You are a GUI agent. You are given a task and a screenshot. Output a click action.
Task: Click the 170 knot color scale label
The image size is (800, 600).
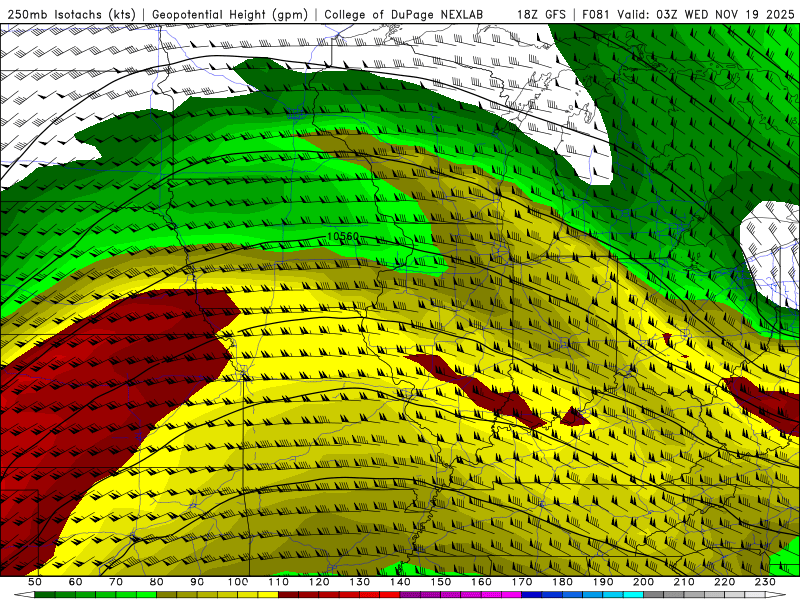[x=522, y=582]
